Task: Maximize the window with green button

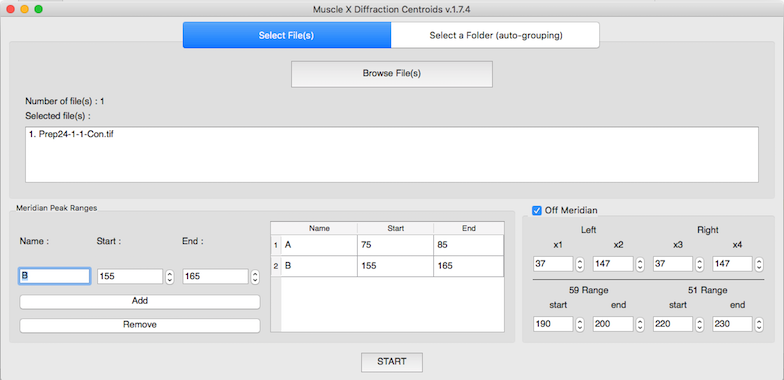Action: (38, 9)
